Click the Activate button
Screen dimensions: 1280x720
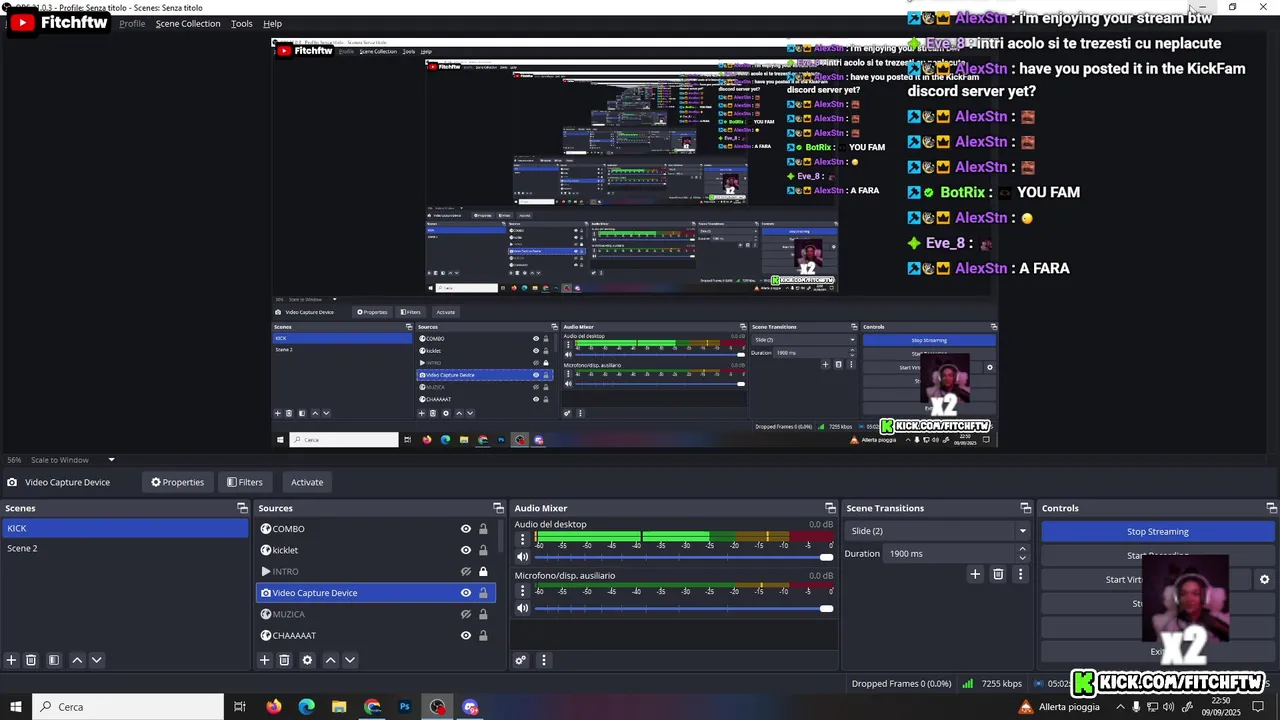[307, 482]
